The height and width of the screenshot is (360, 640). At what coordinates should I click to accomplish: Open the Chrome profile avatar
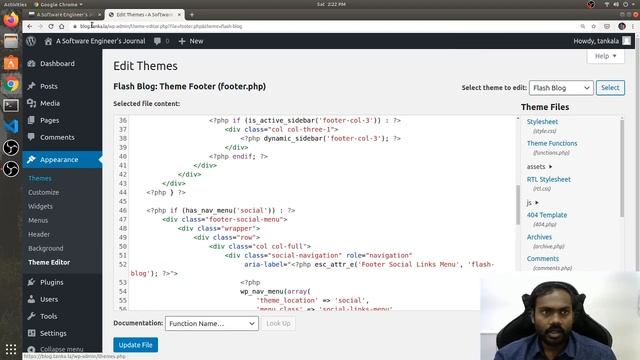point(622,26)
